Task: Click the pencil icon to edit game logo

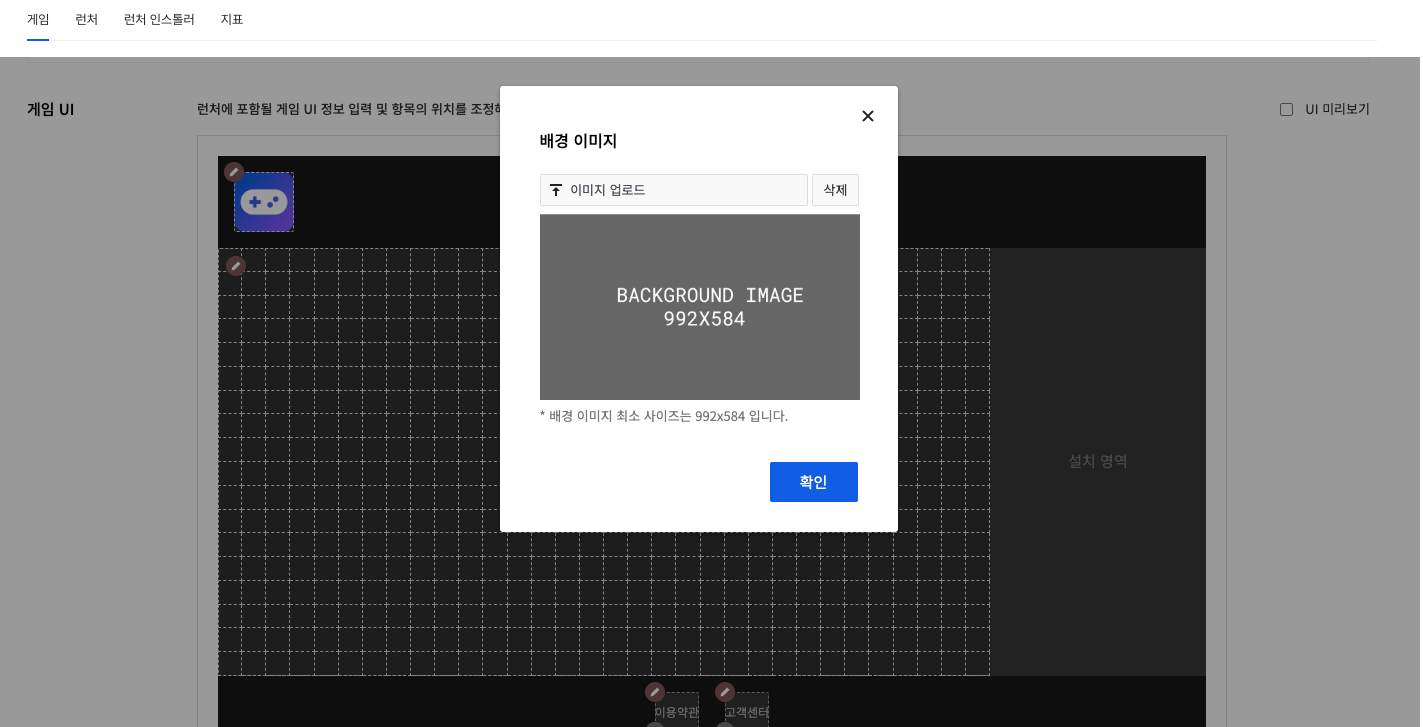Action: coord(233,172)
